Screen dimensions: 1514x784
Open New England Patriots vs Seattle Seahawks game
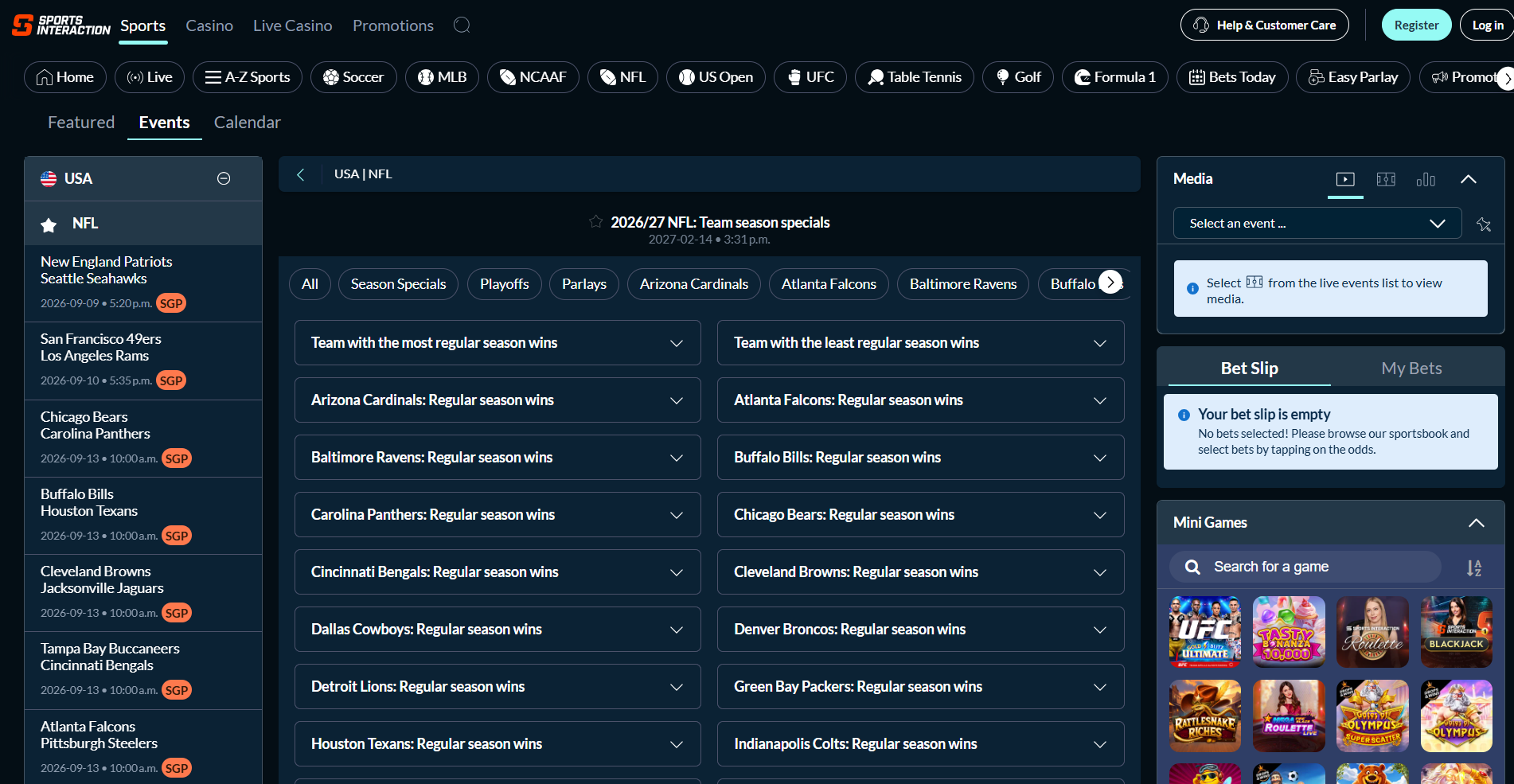pyautogui.click(x=143, y=283)
